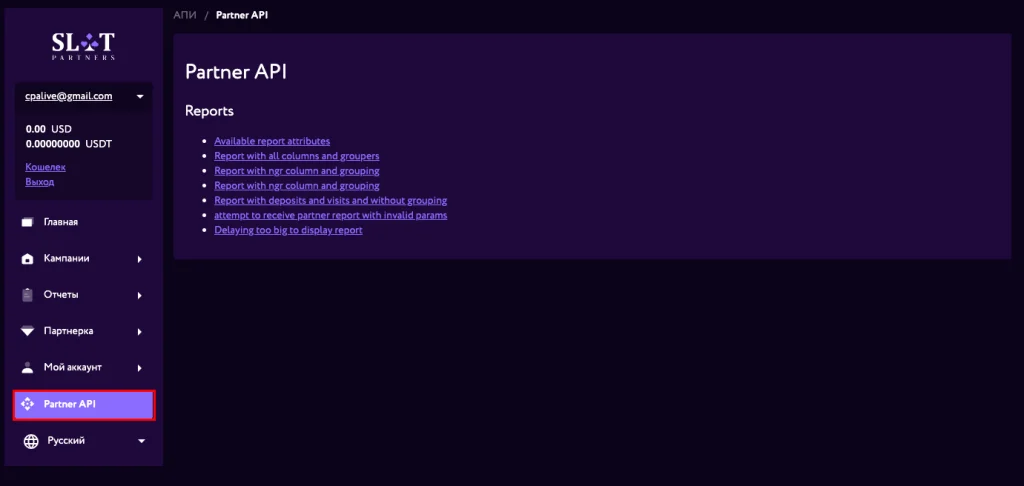Click the АПИ breadcrumb

tap(185, 15)
